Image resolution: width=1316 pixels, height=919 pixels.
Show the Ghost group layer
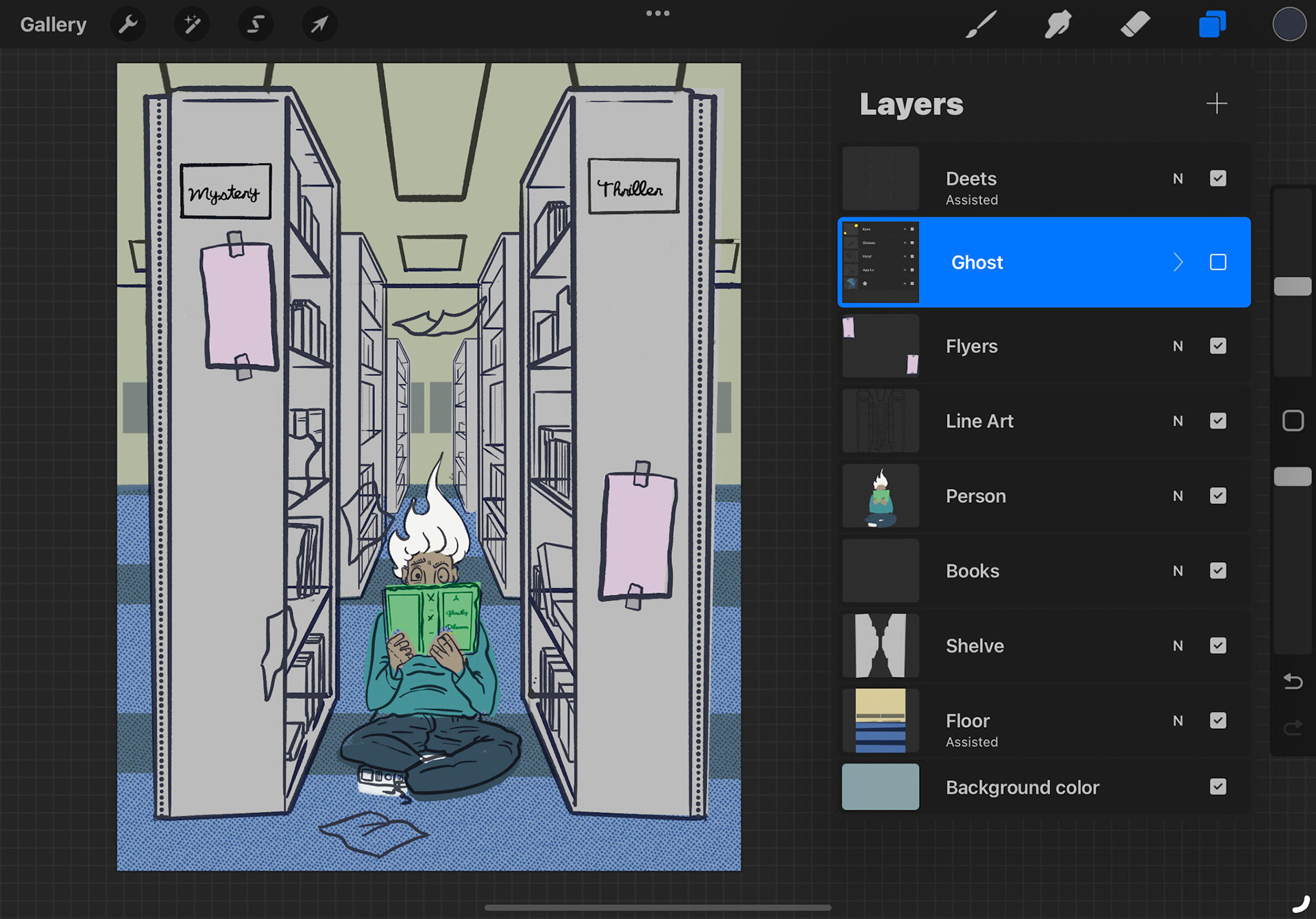coord(1218,262)
